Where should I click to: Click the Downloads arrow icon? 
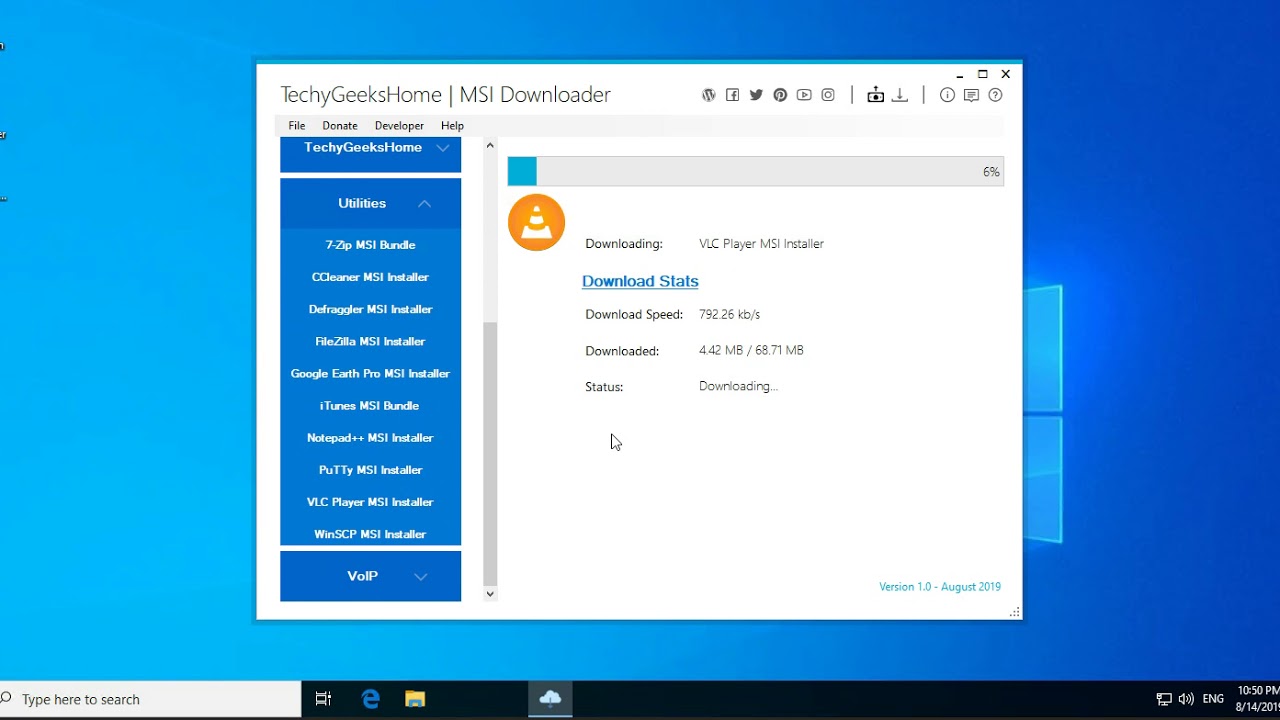tap(899, 94)
